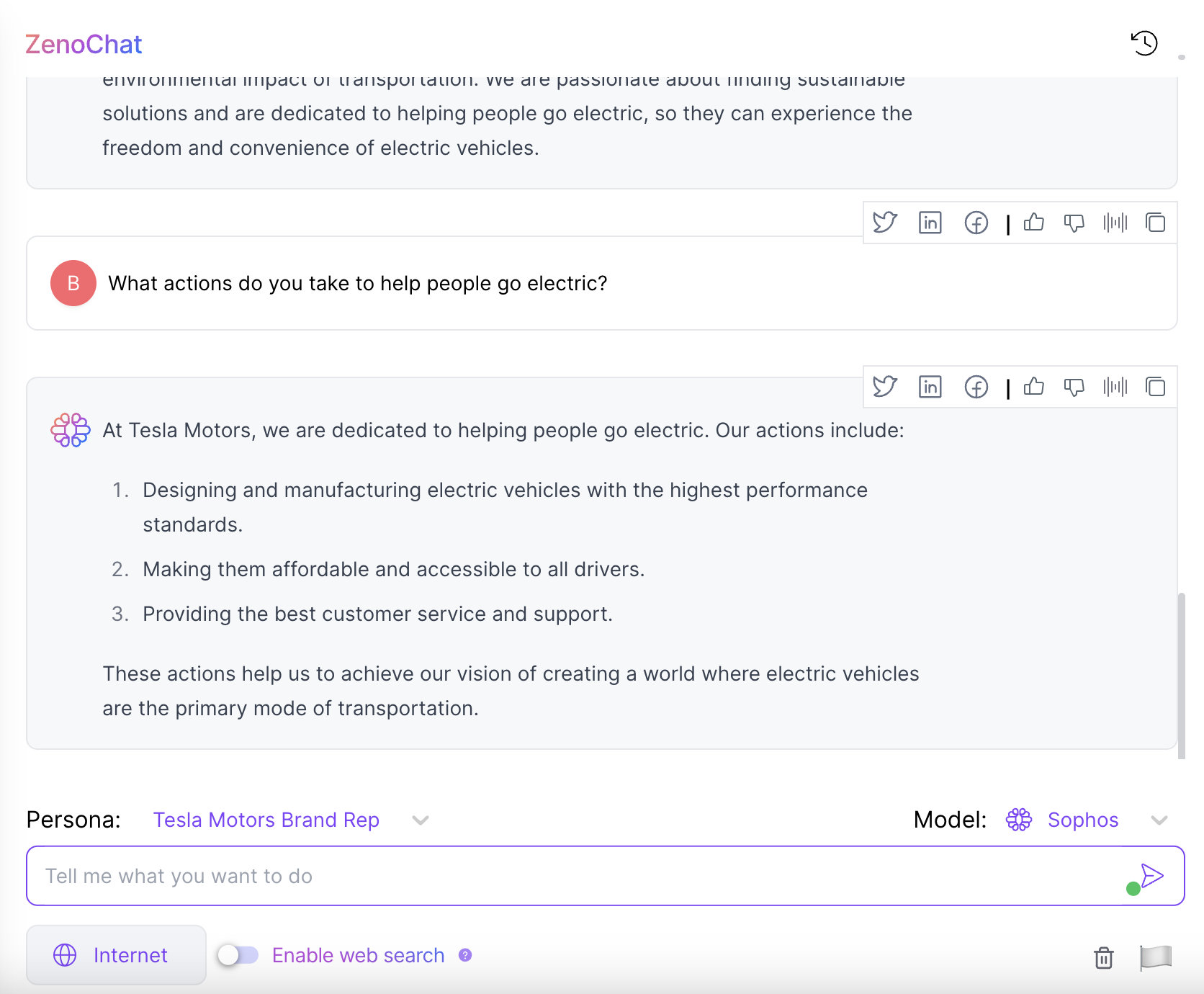Click the ZenoChat logo title

point(84,45)
